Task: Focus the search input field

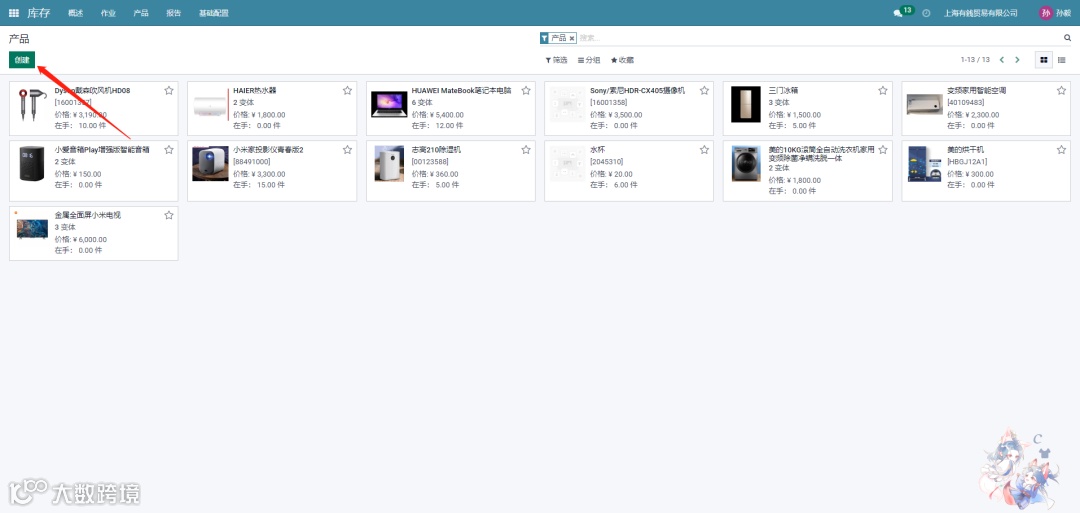Action: (x=820, y=39)
